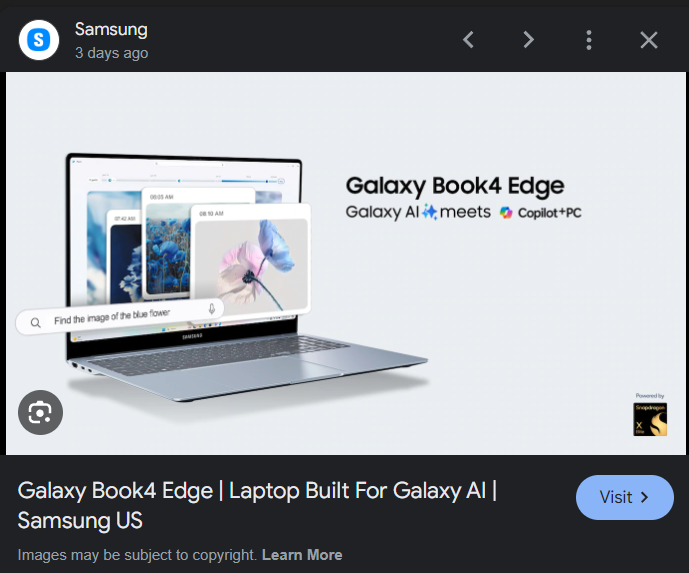Open the Galaxy Book4 Edge title link
The height and width of the screenshot is (573, 689).
(257, 505)
